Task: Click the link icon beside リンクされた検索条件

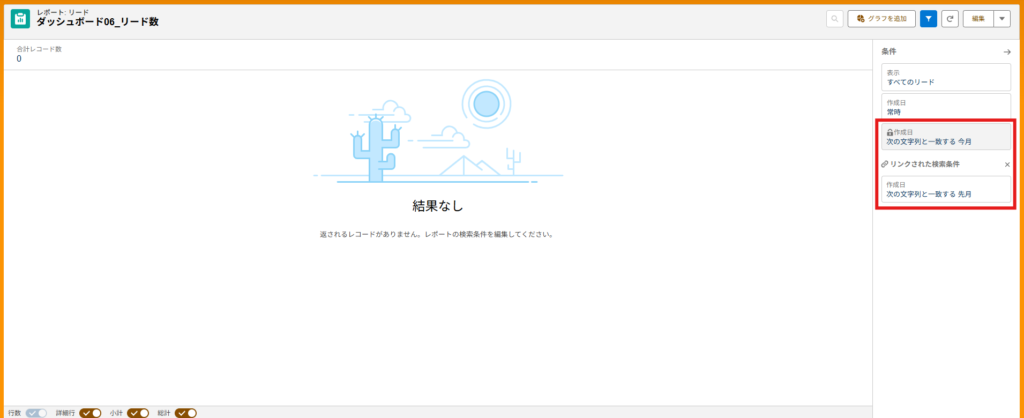Action: [x=885, y=164]
